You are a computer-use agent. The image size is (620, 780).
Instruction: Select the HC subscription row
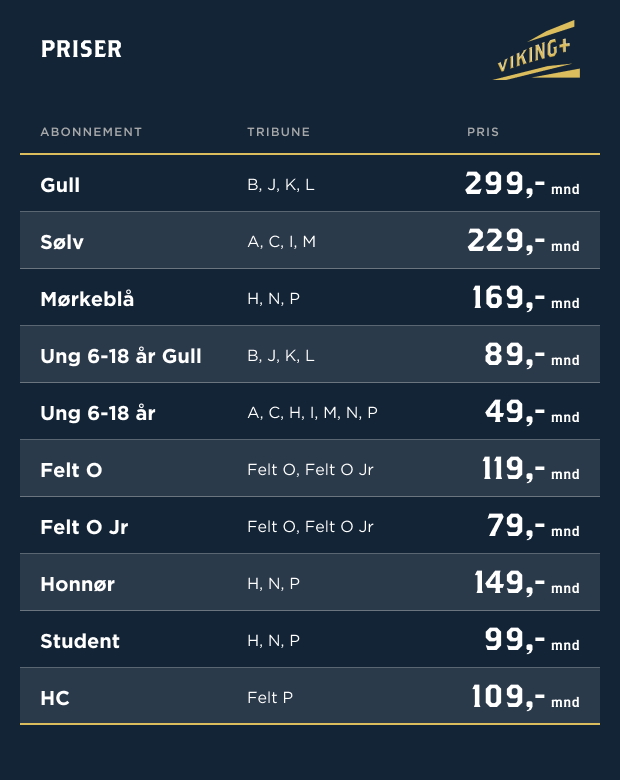pos(310,695)
